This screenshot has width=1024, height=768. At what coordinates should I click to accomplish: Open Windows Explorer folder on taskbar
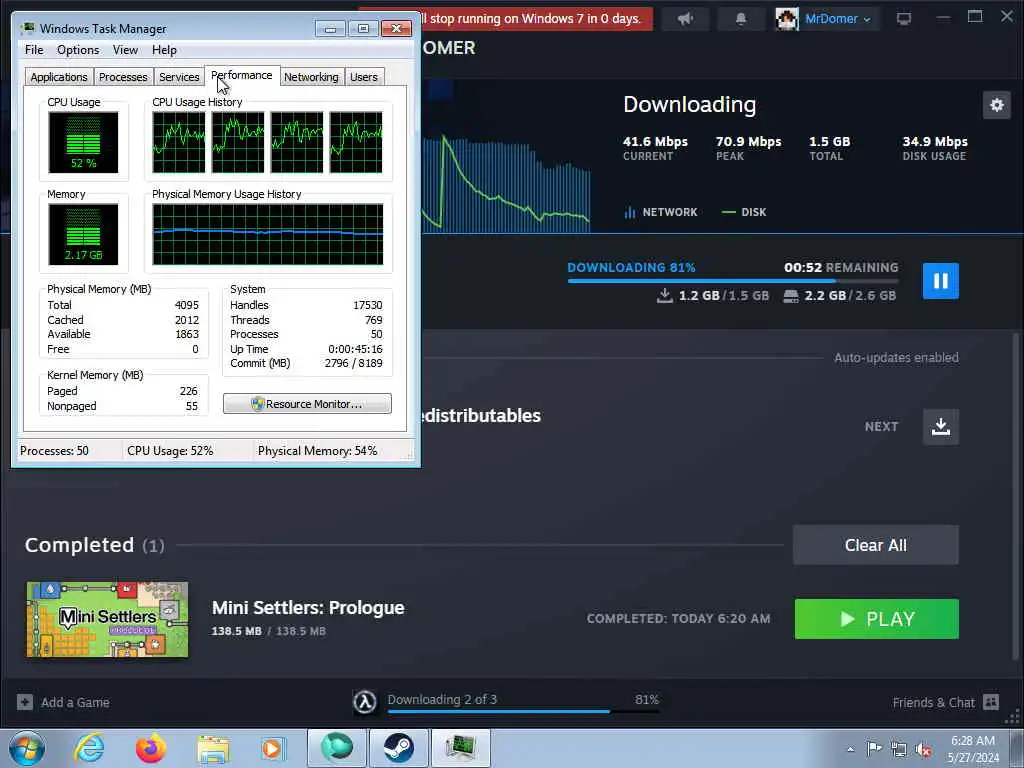213,748
